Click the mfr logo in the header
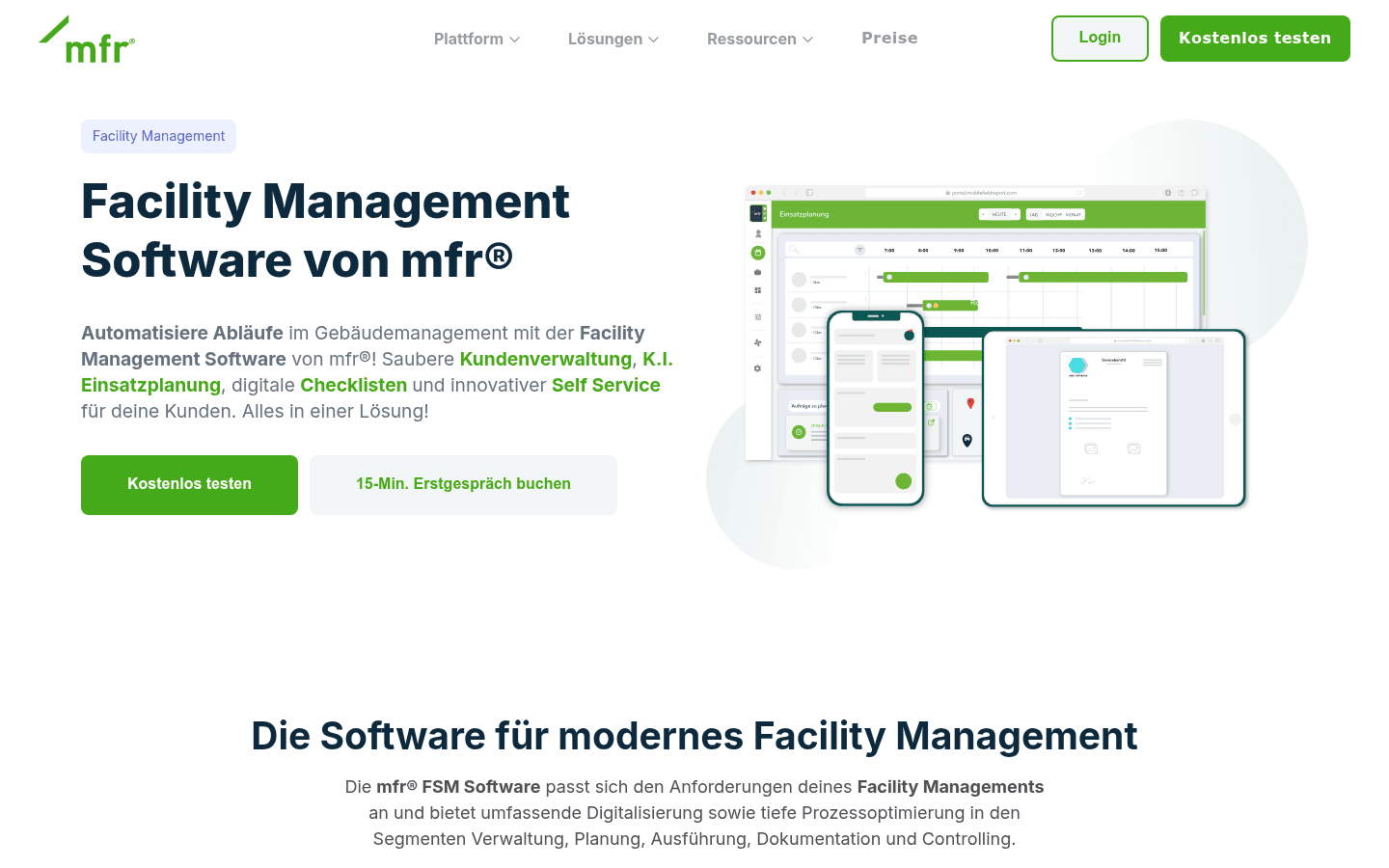 pos(87,39)
